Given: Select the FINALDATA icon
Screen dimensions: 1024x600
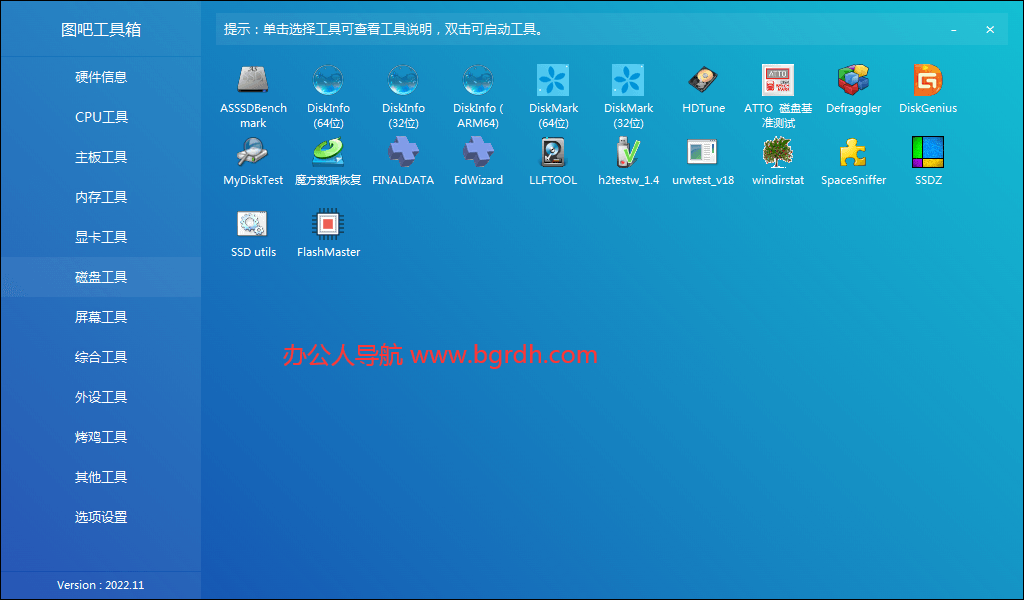Looking at the screenshot, I should [x=403, y=151].
